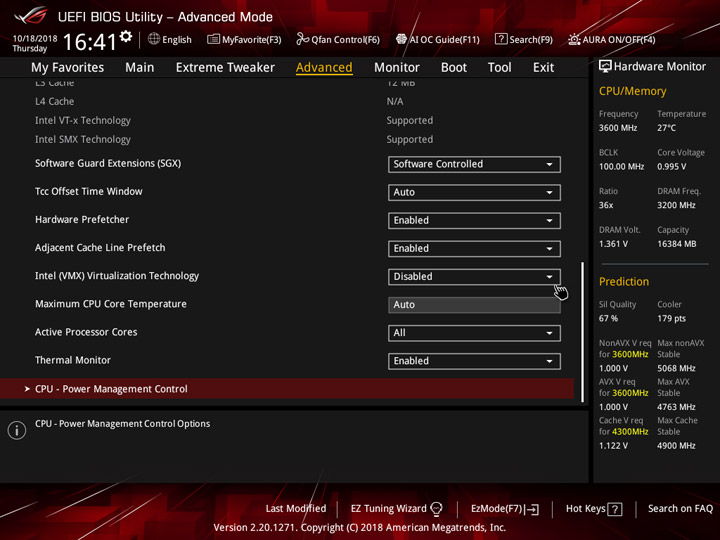Screen dimensions: 720x540
Task: Click the 5068 MHz Max nonAVX value
Action: [x=676, y=368]
